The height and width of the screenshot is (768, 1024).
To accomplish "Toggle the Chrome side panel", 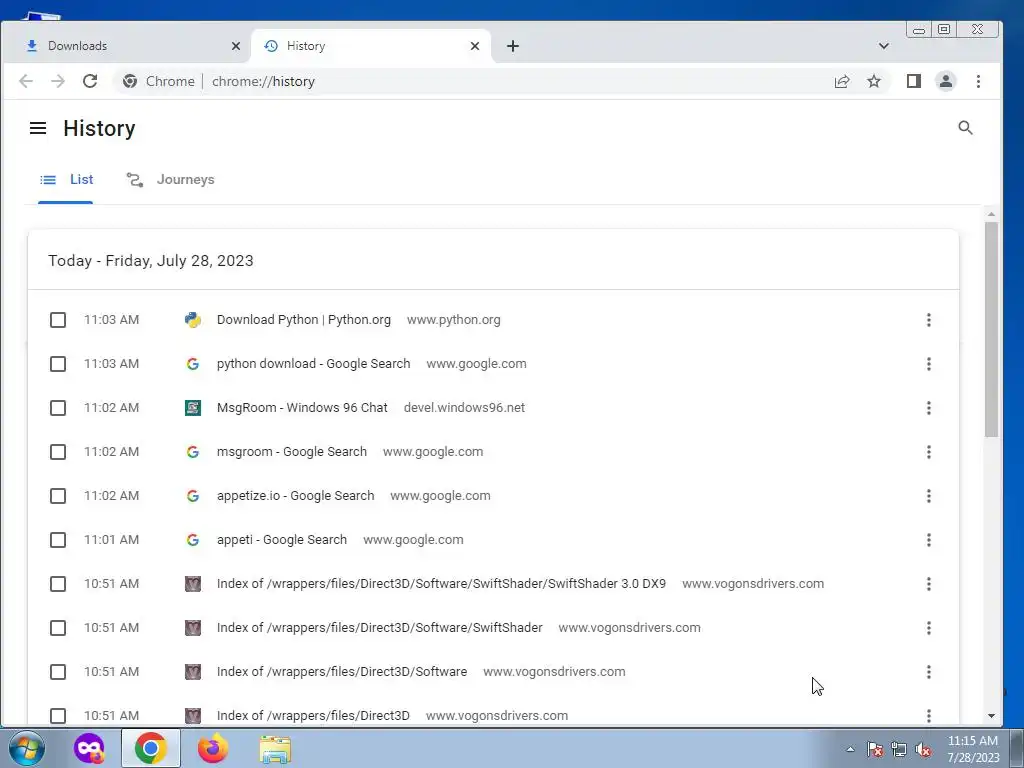I will pyautogui.click(x=914, y=81).
